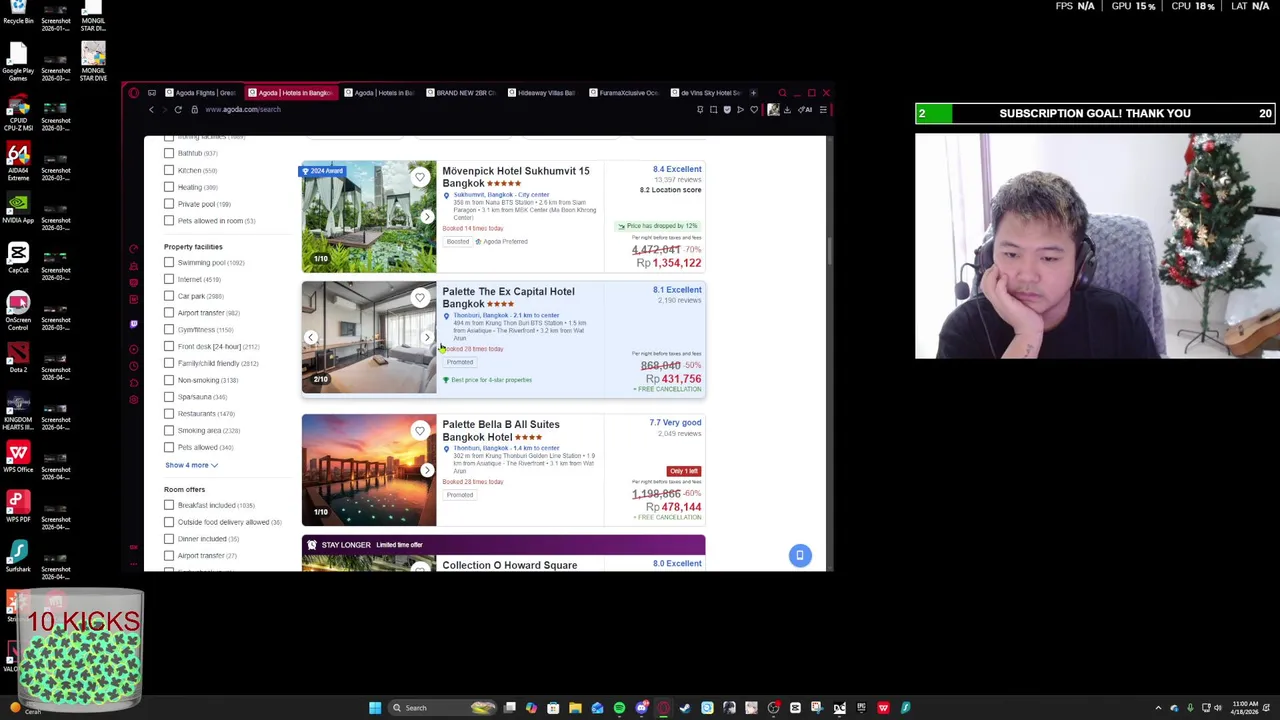Open Discord from the taskbar
Image resolution: width=1280 pixels, height=720 pixels.
point(641,708)
